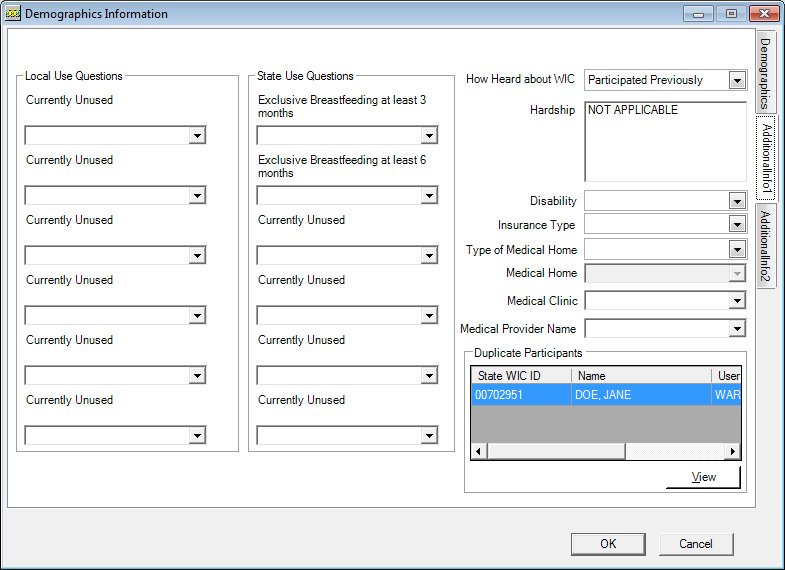Expand the Type of Medical Home dropdown
This screenshot has height=570, width=785.
tap(737, 249)
